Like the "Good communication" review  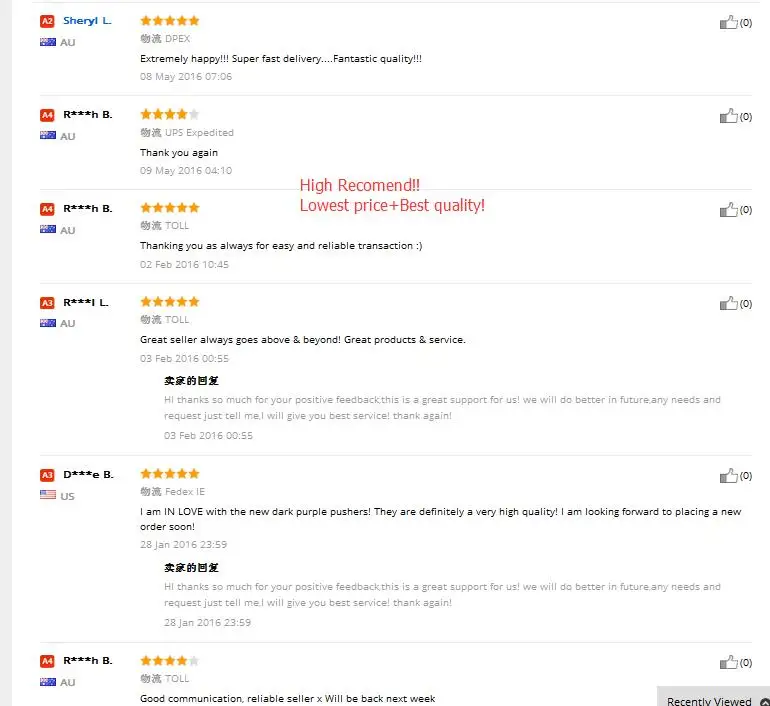point(728,662)
